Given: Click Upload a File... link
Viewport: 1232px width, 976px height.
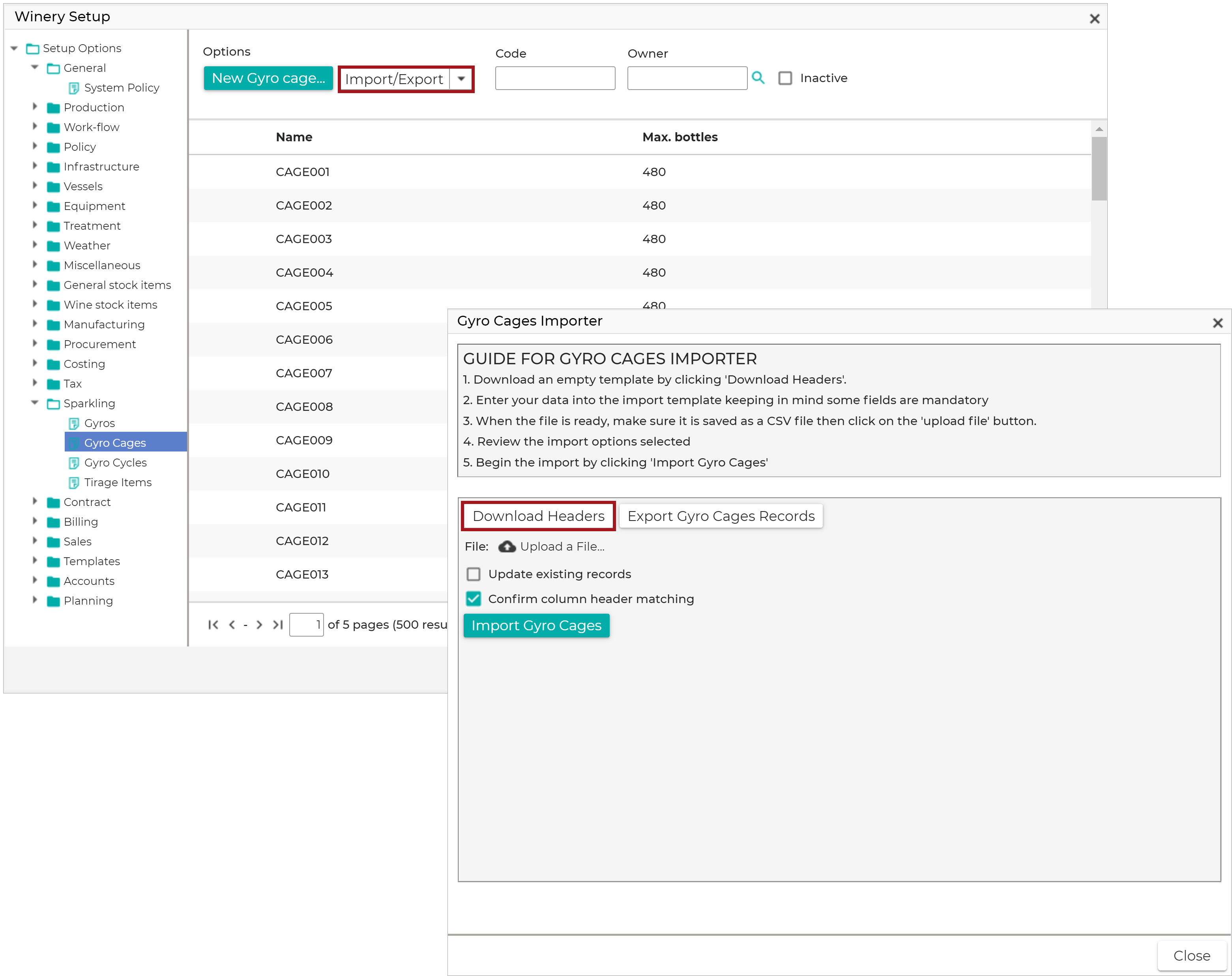Looking at the screenshot, I should tap(562, 547).
